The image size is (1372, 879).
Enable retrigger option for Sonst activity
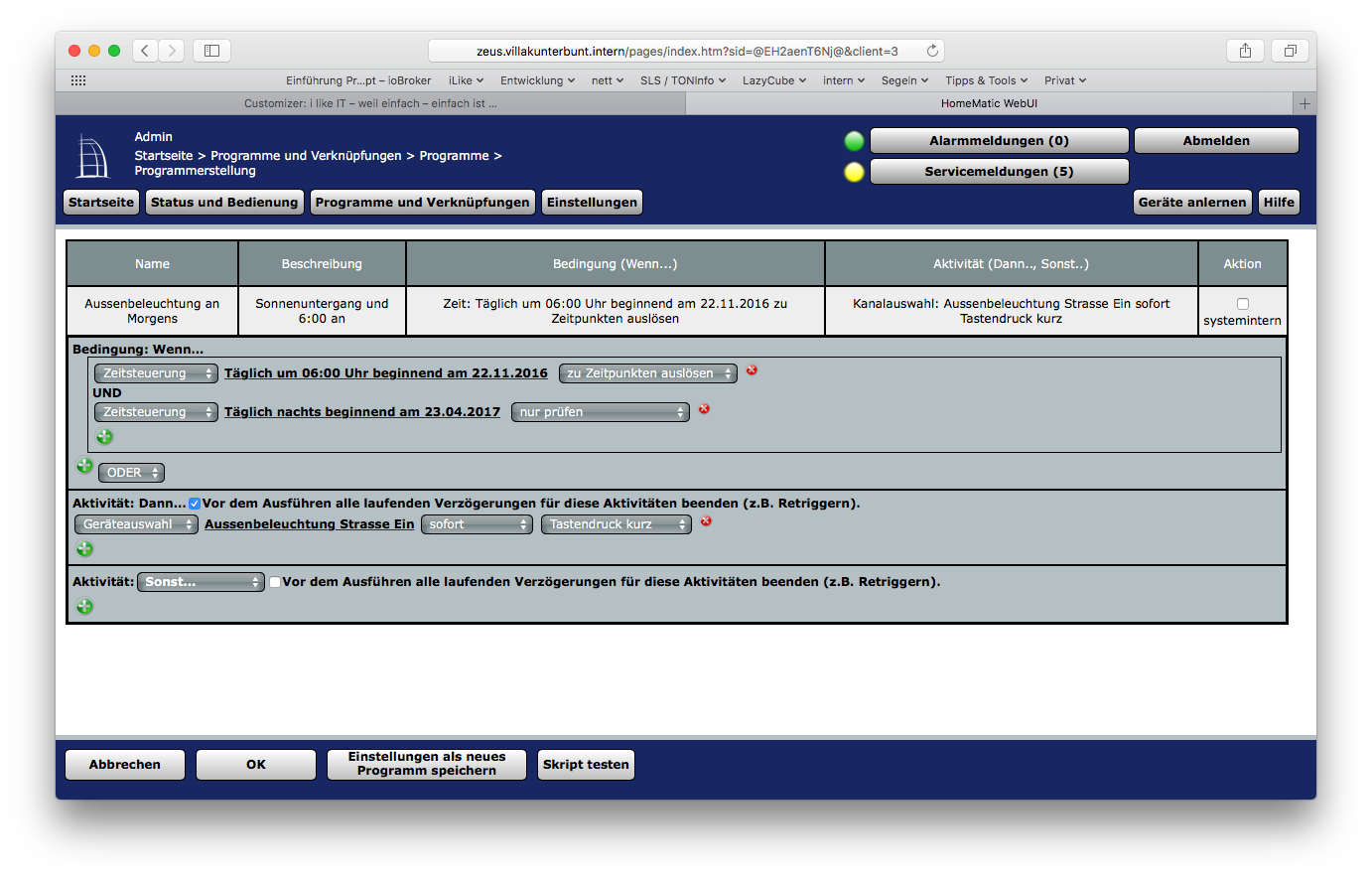pos(275,582)
